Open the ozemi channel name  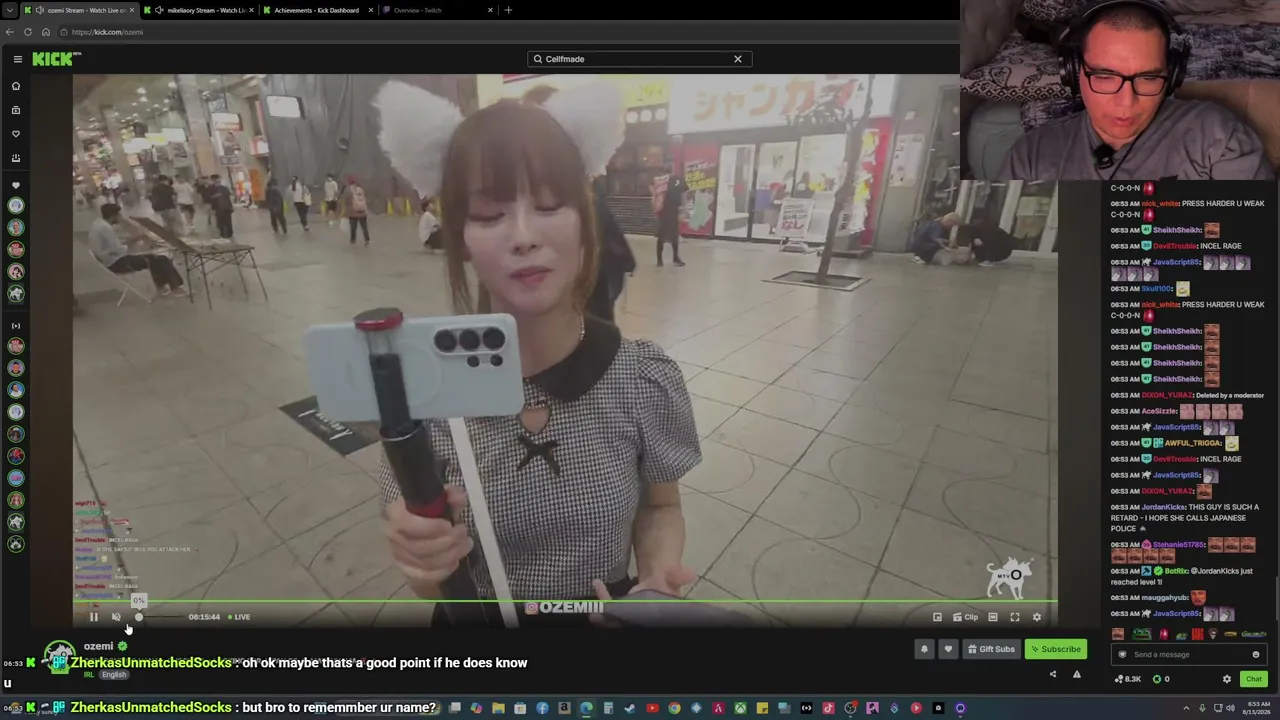(x=98, y=646)
